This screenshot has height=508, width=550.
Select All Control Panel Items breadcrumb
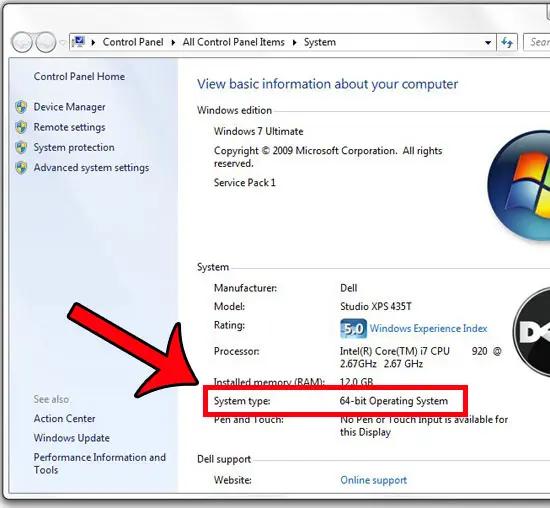pos(234,42)
